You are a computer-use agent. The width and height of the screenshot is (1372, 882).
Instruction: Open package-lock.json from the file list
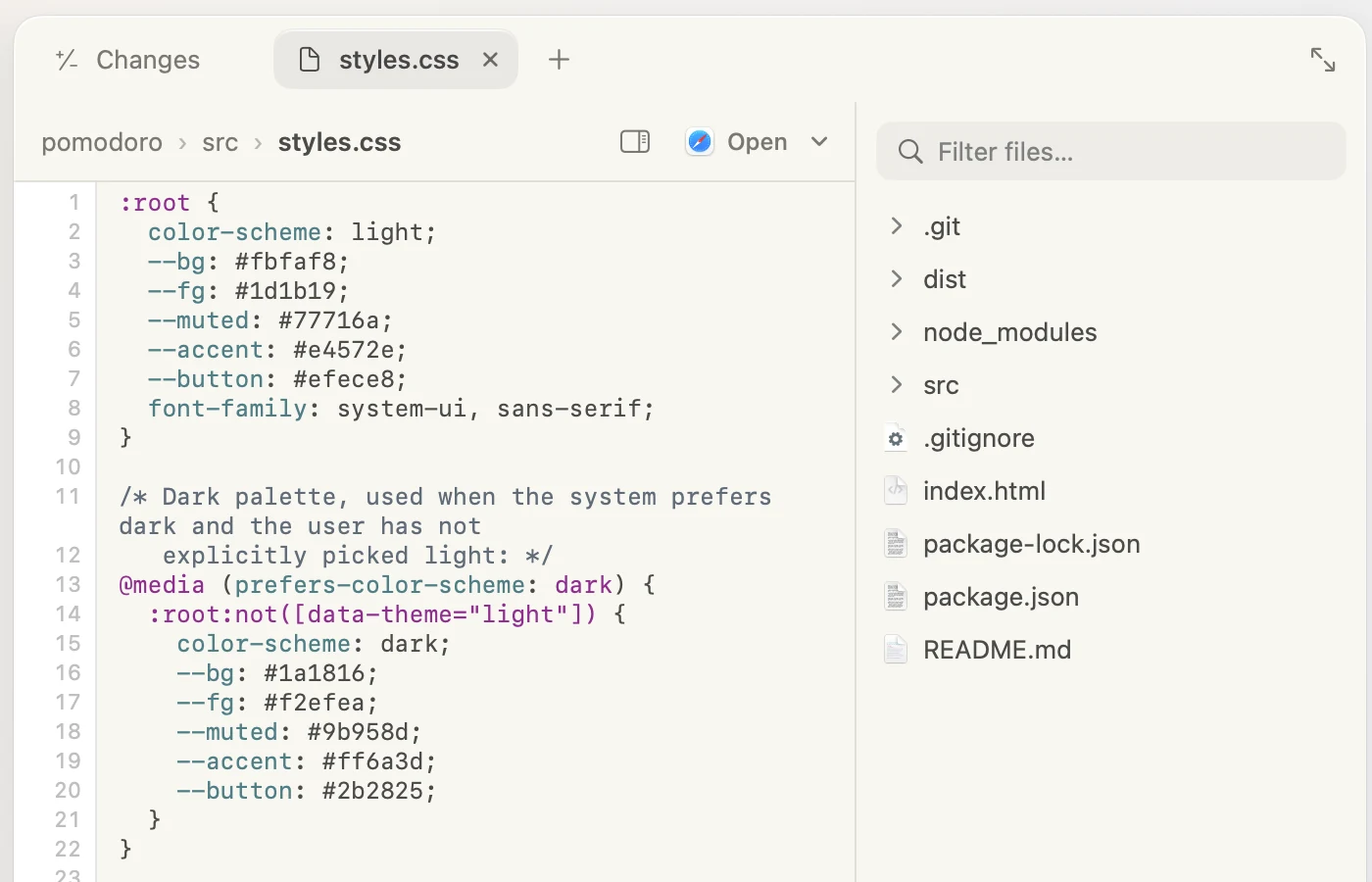point(1111,544)
